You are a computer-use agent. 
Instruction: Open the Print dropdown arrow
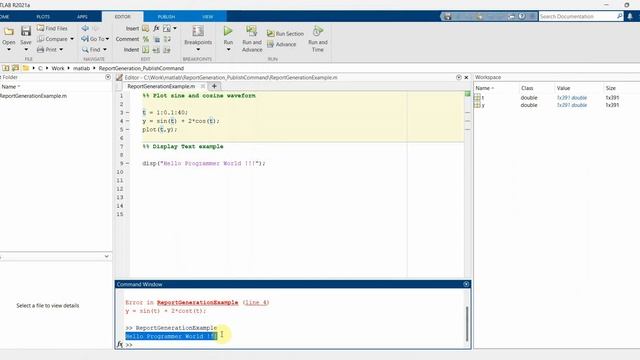coord(61,49)
